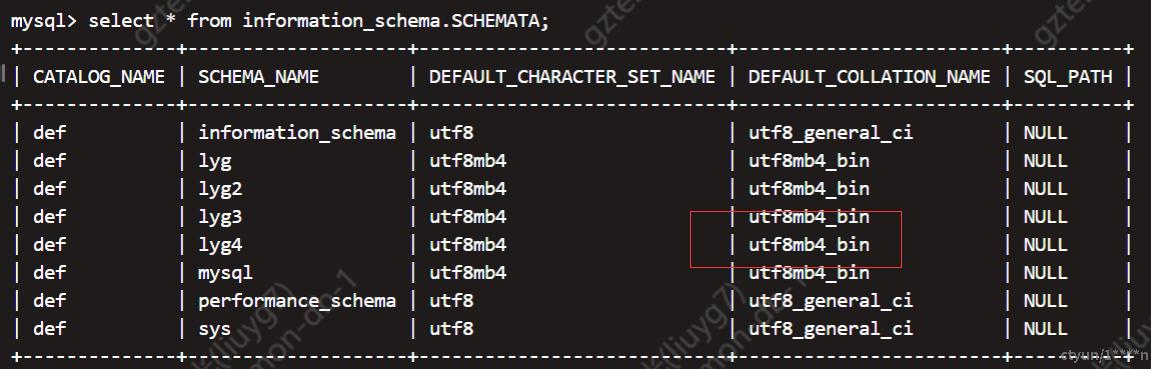Click the NULL value in mysql row

tap(1045, 272)
